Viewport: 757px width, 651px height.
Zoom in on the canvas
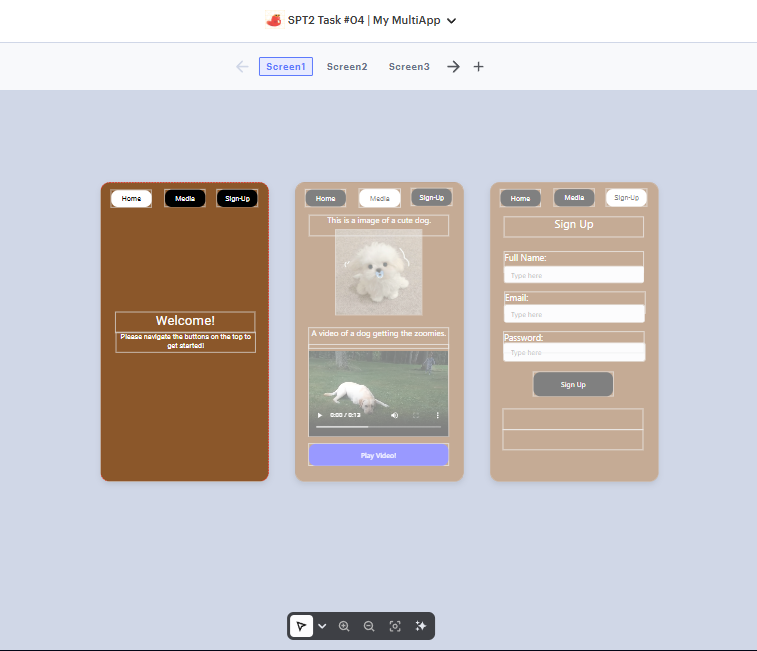(344, 626)
